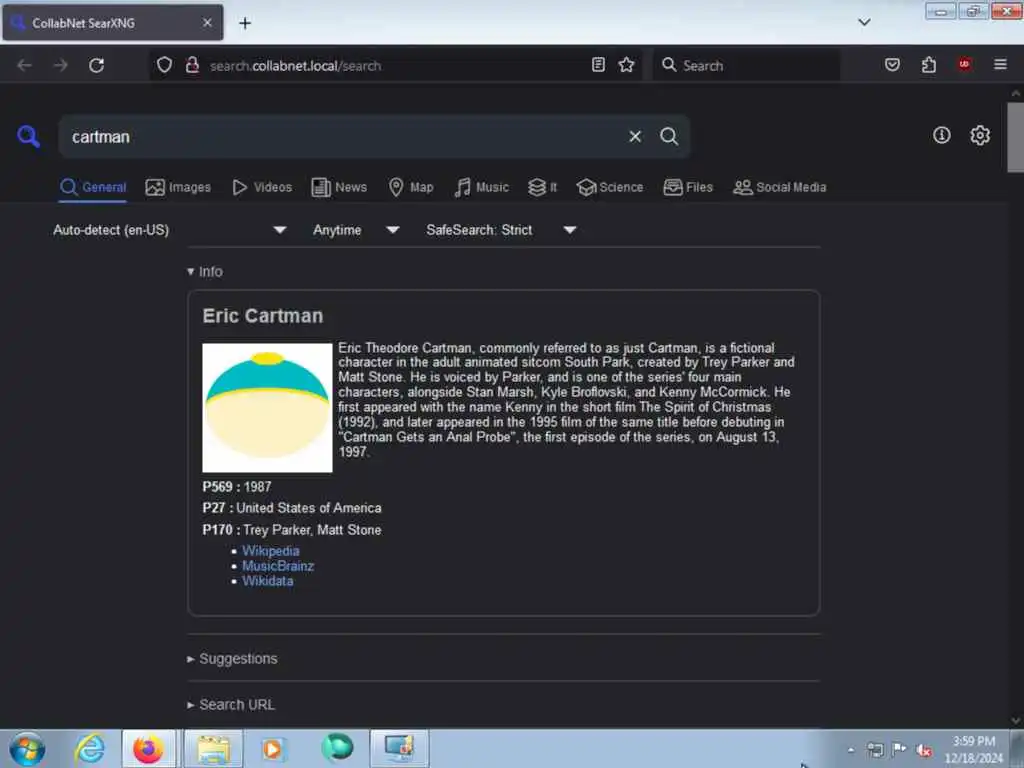This screenshot has height=768, width=1024.
Task: Click the Eric Cartman thumbnail image
Action: tap(267, 408)
